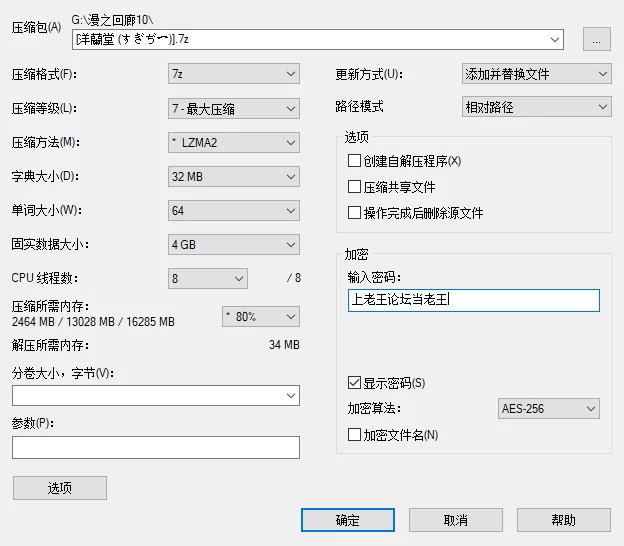The width and height of the screenshot is (624, 546).
Task: Click the 确定 (OK) button
Action: point(348,520)
